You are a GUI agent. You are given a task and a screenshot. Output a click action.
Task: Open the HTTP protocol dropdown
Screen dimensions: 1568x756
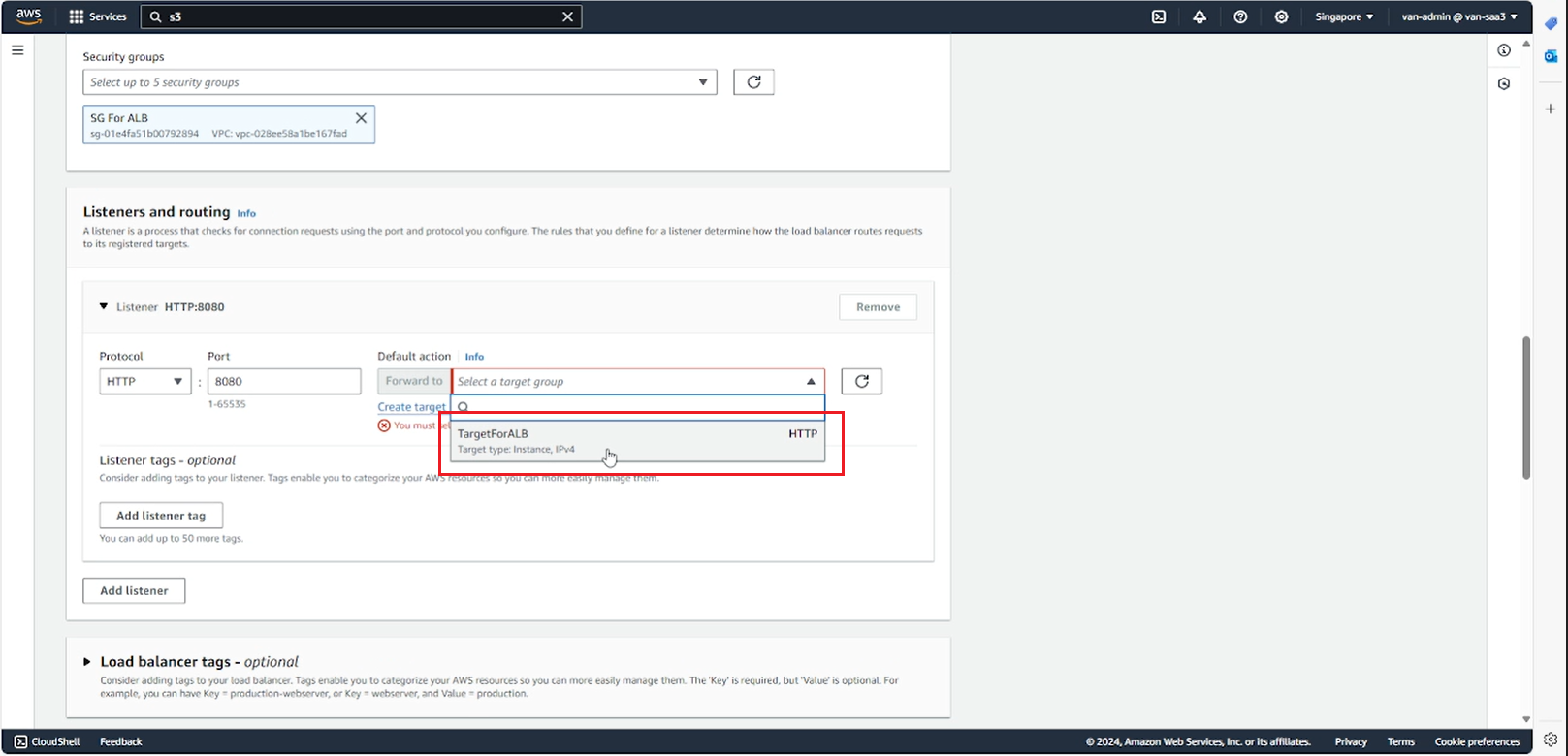144,381
